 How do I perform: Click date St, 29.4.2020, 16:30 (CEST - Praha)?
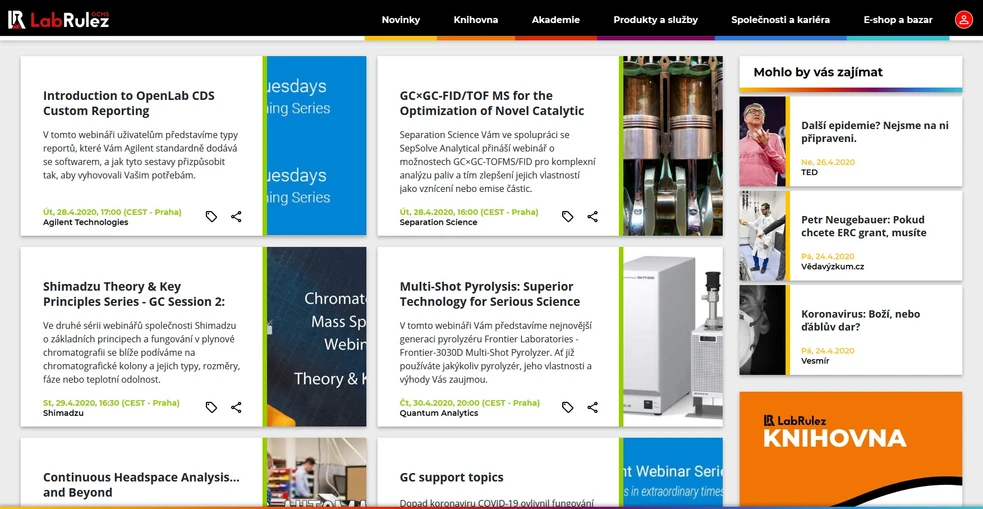point(111,402)
